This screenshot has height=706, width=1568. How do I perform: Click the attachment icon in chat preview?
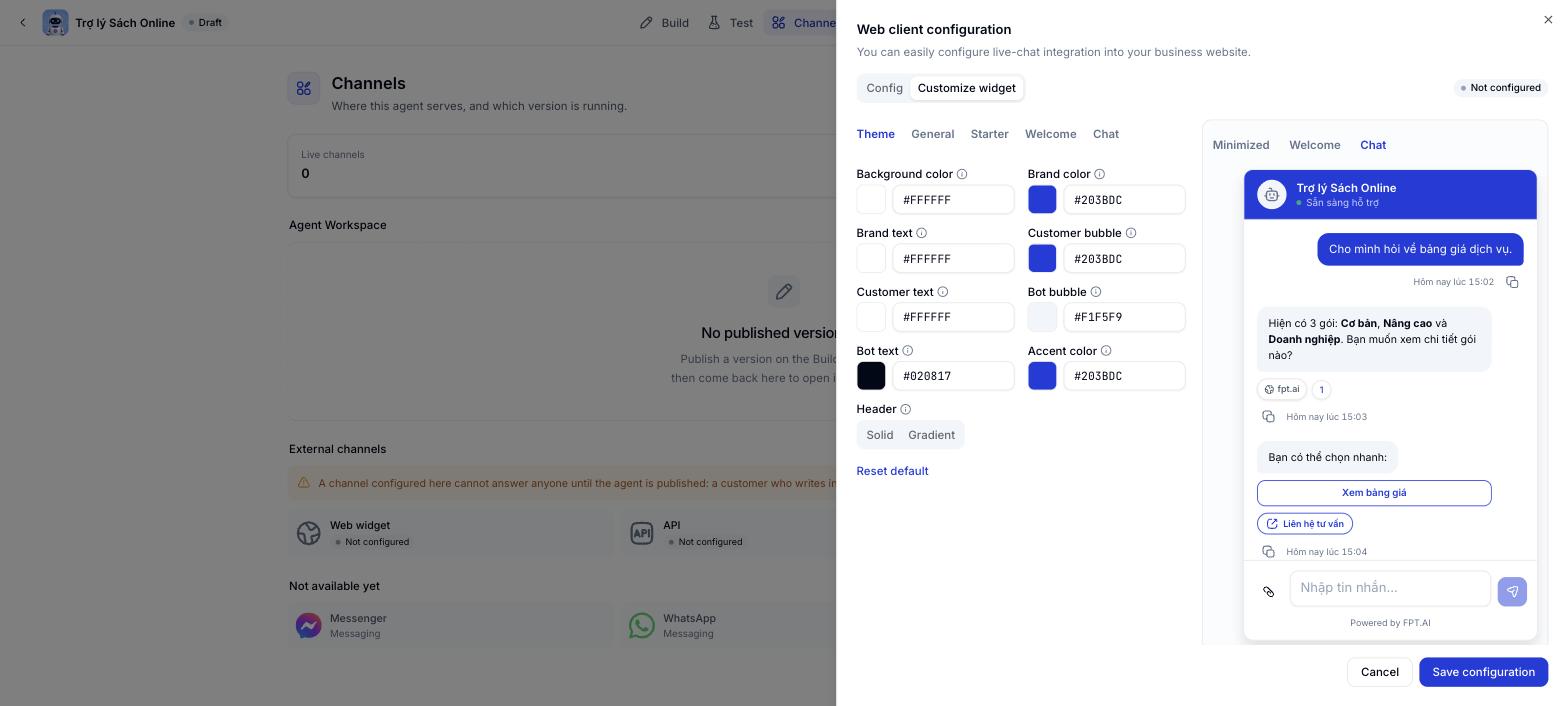[1268, 592]
